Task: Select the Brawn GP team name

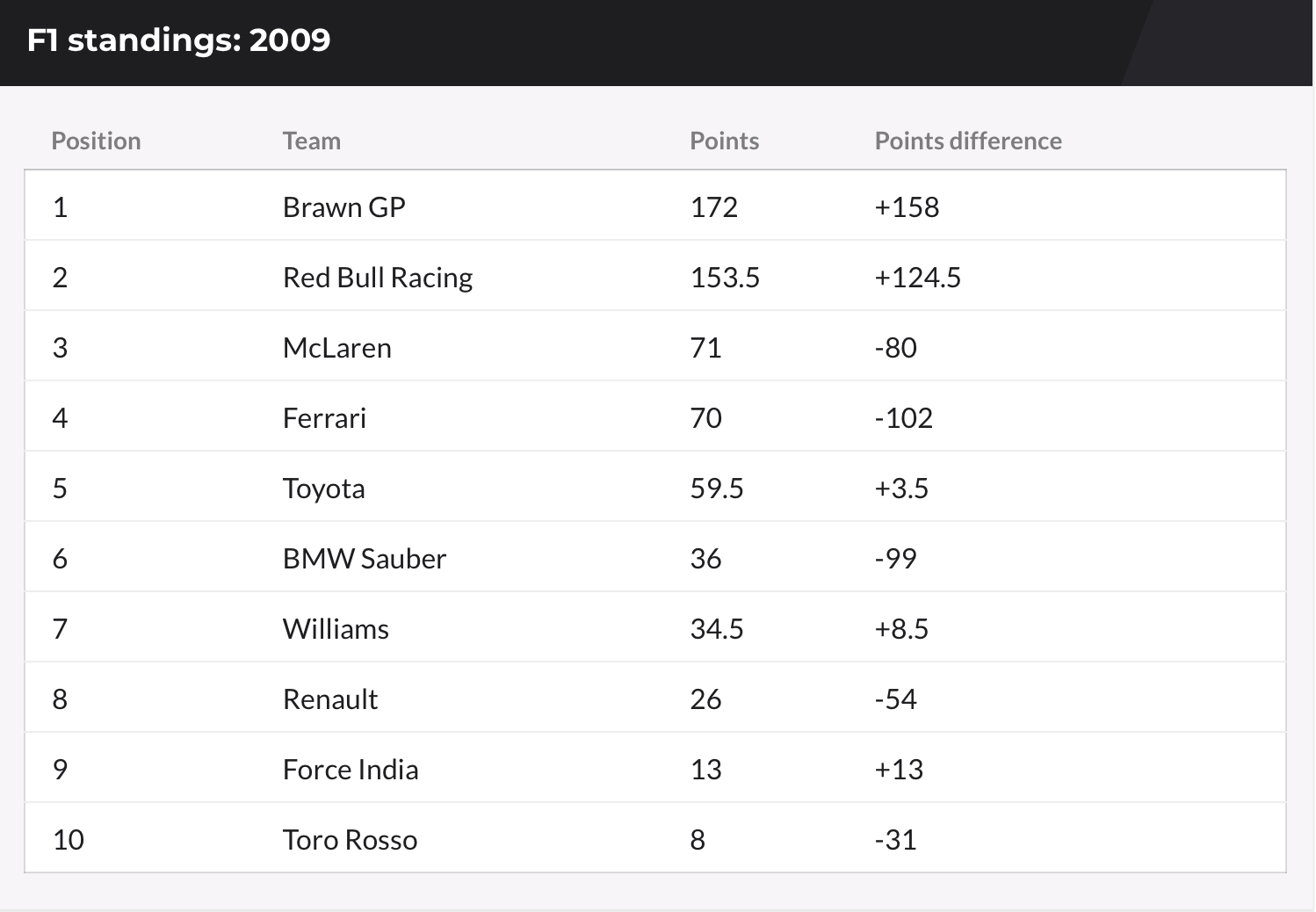Action: 343,207
